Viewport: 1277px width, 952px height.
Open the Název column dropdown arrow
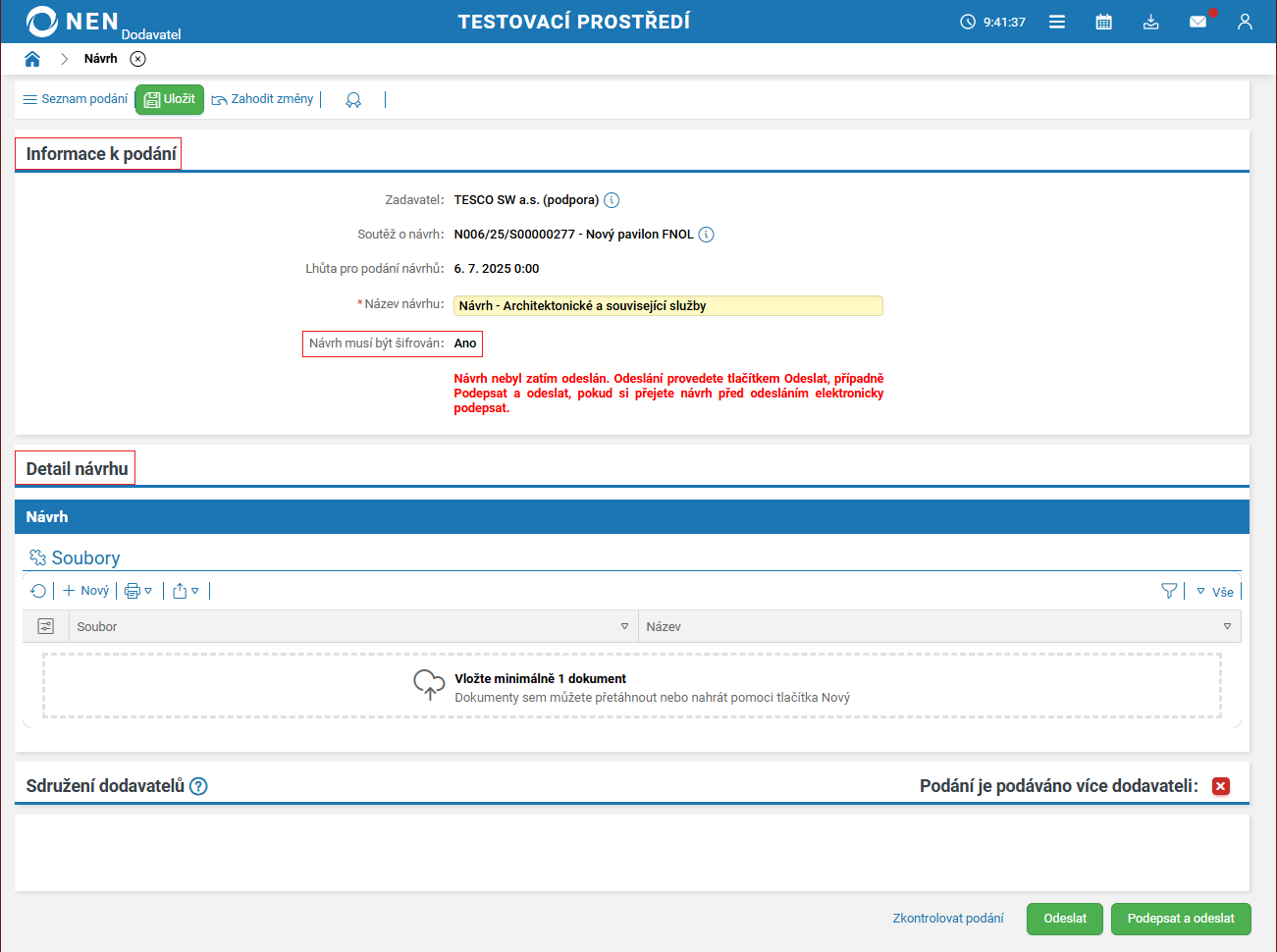[x=1227, y=626]
